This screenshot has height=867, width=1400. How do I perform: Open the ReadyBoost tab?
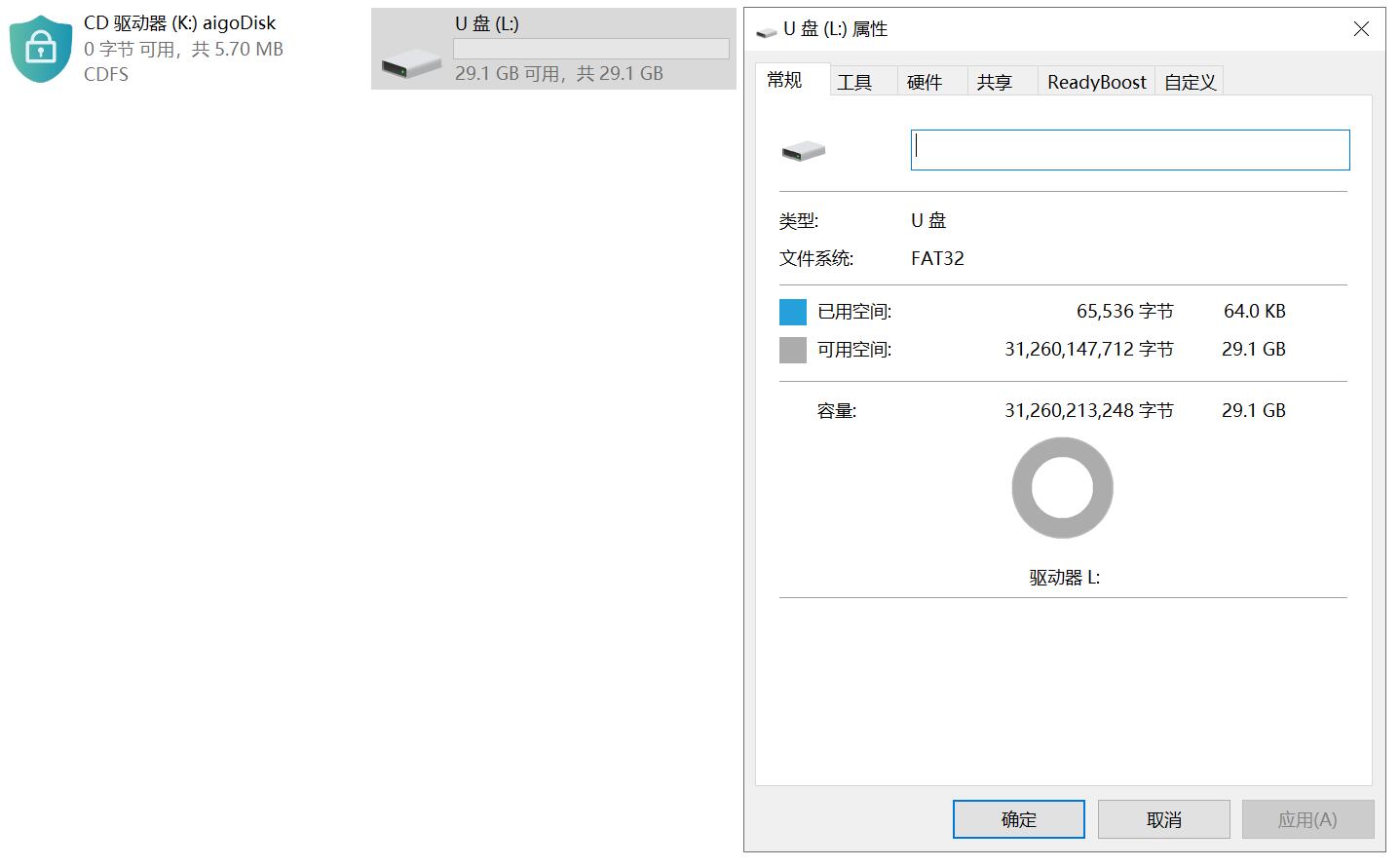tap(1095, 82)
